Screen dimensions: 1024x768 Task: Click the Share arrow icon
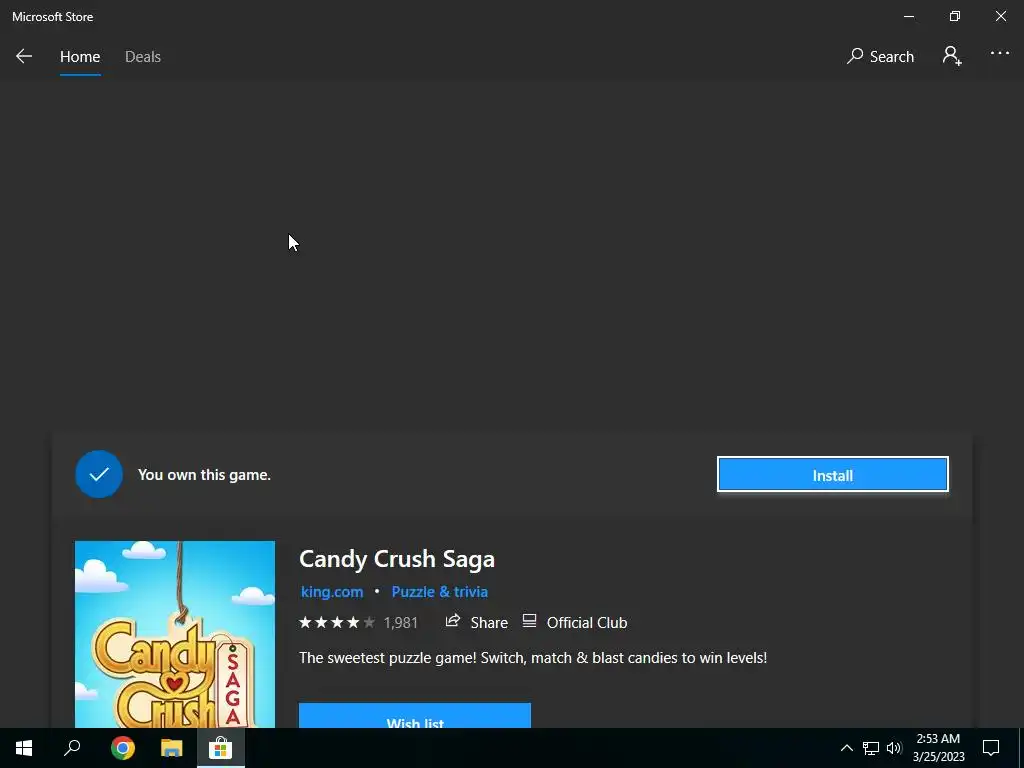(x=453, y=621)
